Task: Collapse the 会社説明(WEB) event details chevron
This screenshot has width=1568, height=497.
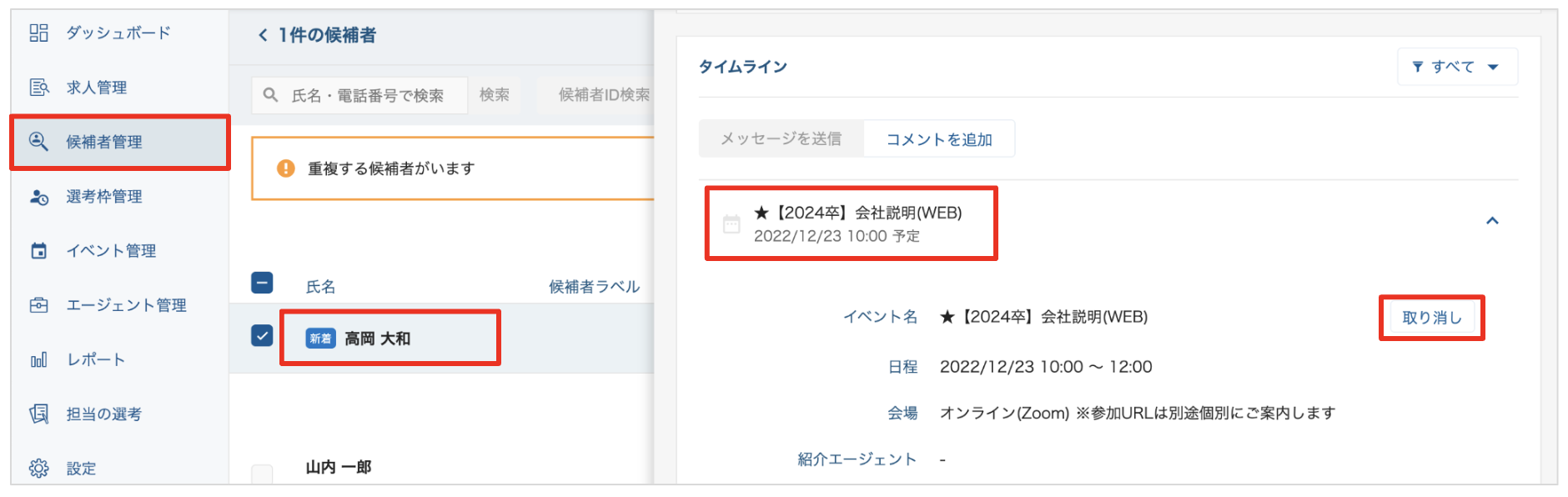Action: tap(1492, 221)
